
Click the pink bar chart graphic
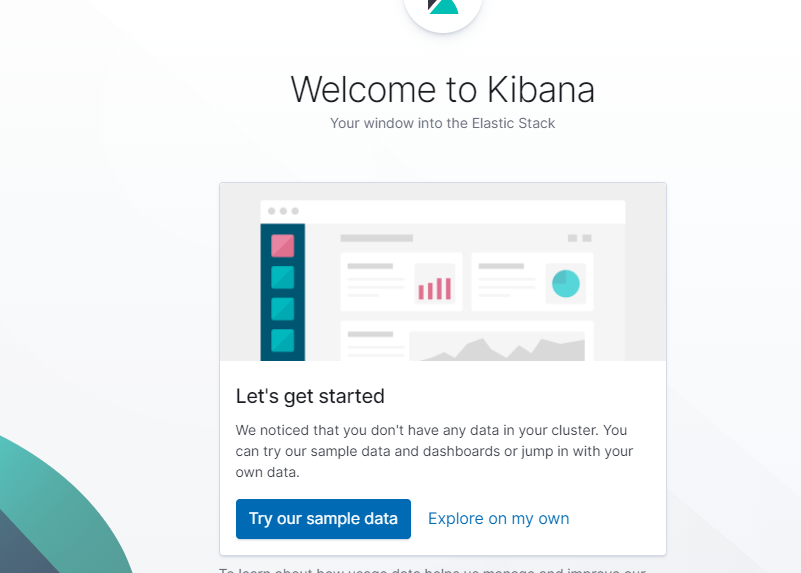[434, 286]
